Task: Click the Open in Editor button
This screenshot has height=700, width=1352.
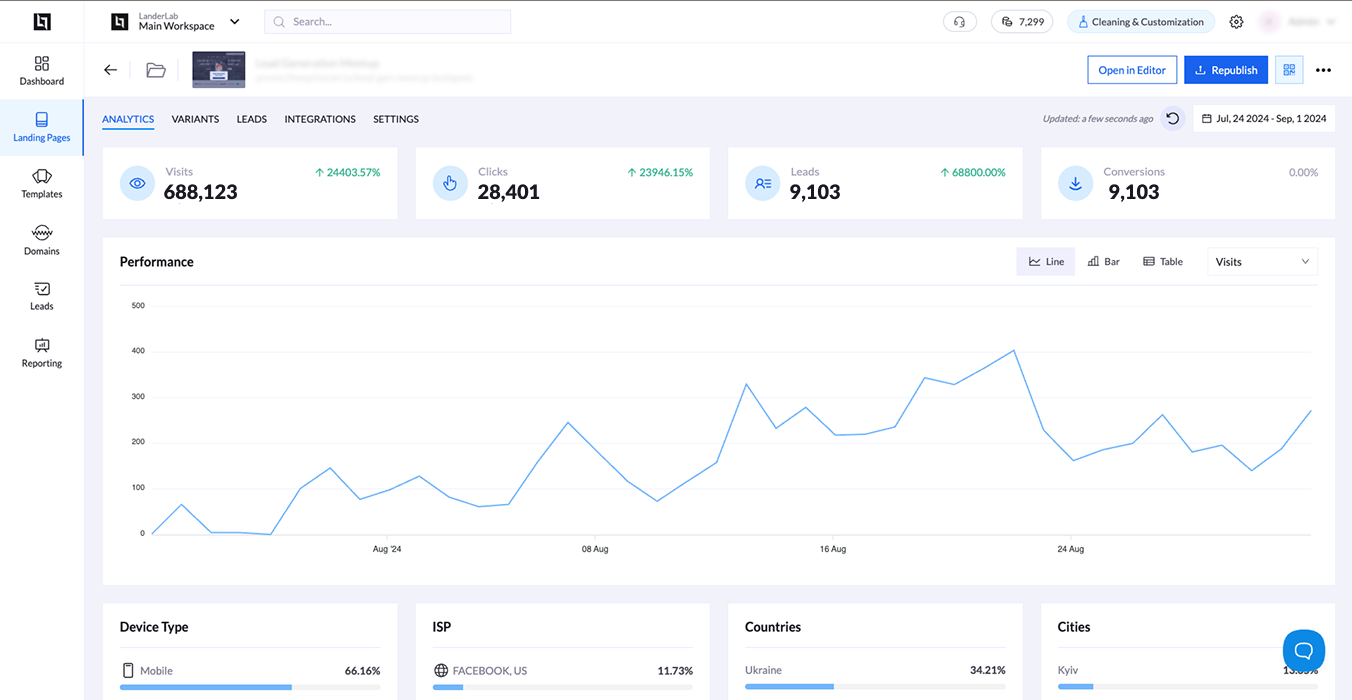Action: [1131, 69]
